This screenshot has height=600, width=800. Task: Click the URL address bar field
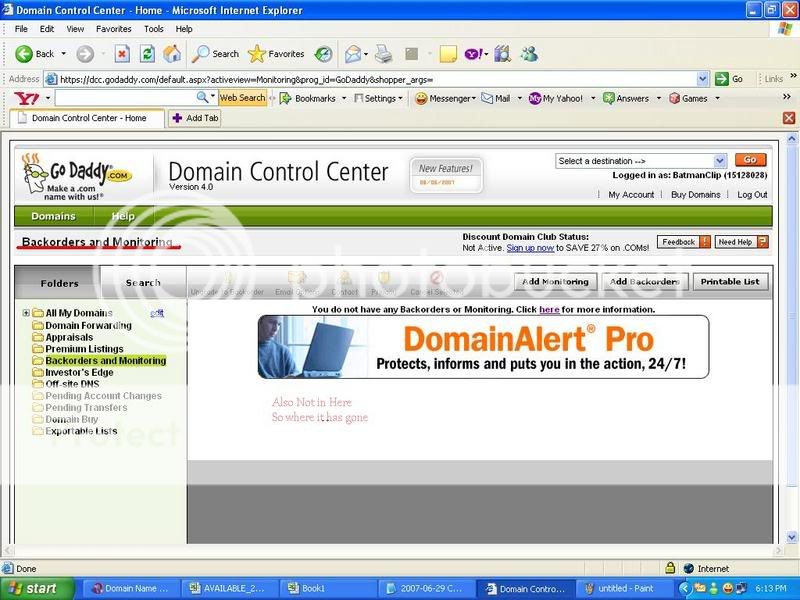(378, 79)
